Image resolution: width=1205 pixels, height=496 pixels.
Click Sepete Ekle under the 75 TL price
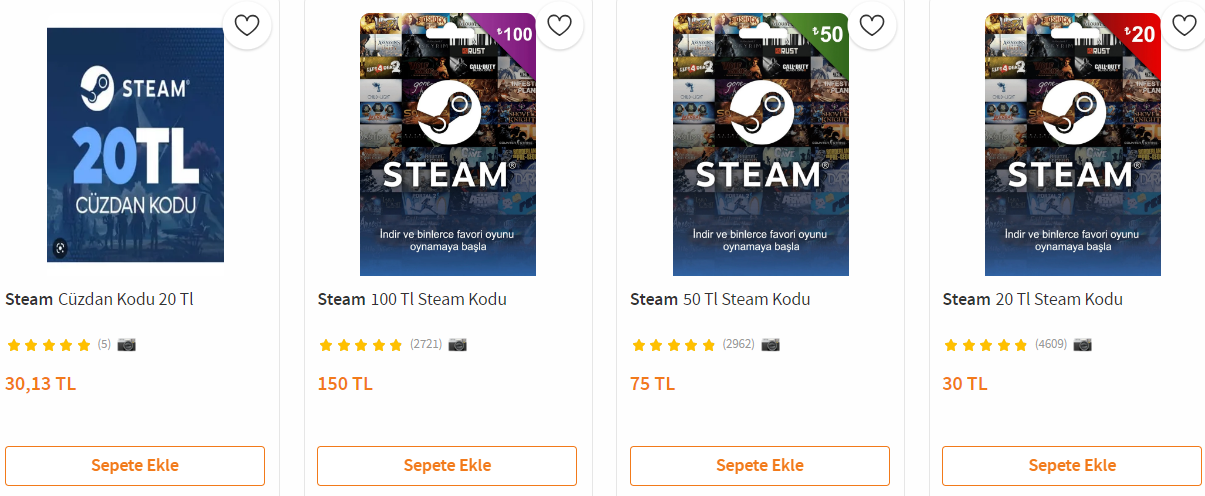(x=760, y=466)
